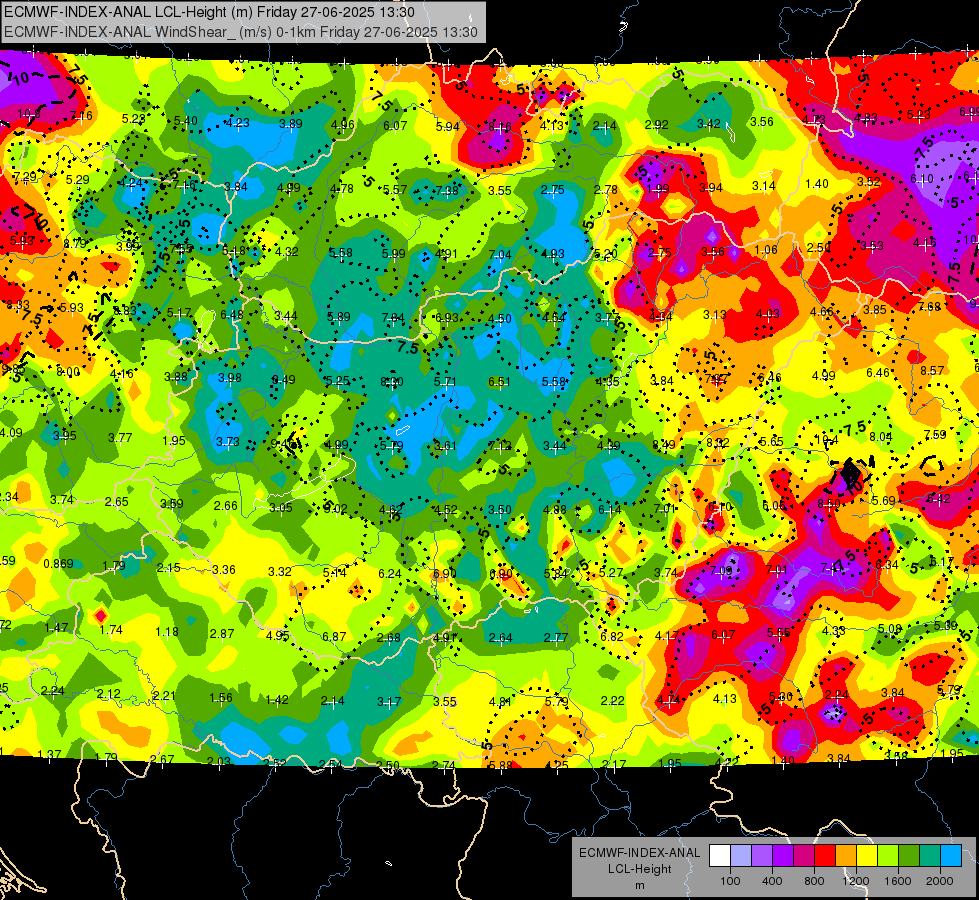Click the data label '6.82'
Image resolution: width=979 pixels, height=900 pixels.
pyautogui.click(x=612, y=636)
